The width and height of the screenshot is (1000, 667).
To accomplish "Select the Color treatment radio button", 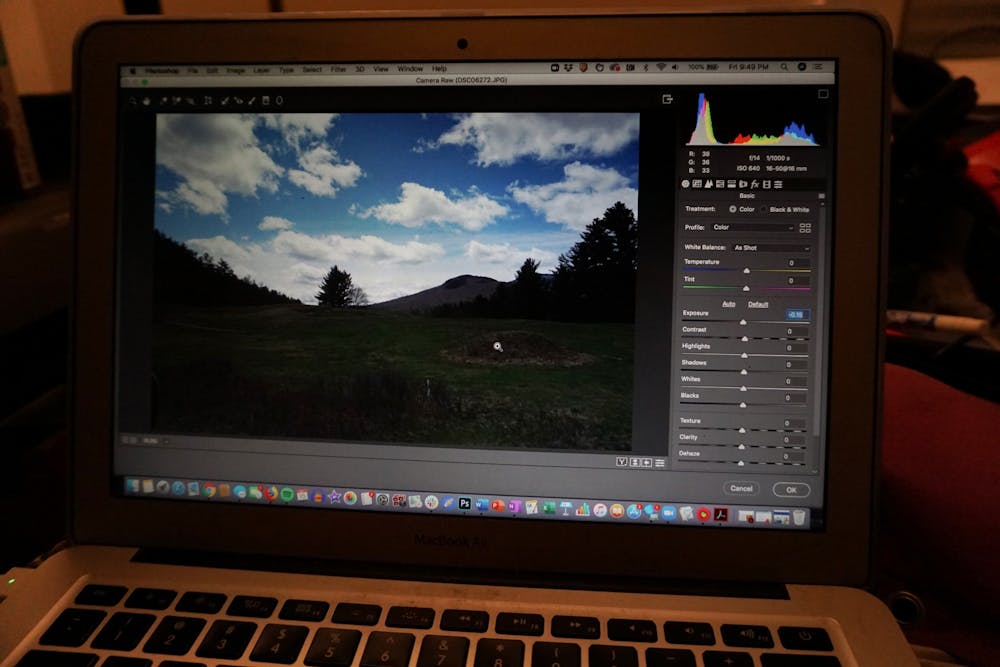I will click(x=733, y=209).
